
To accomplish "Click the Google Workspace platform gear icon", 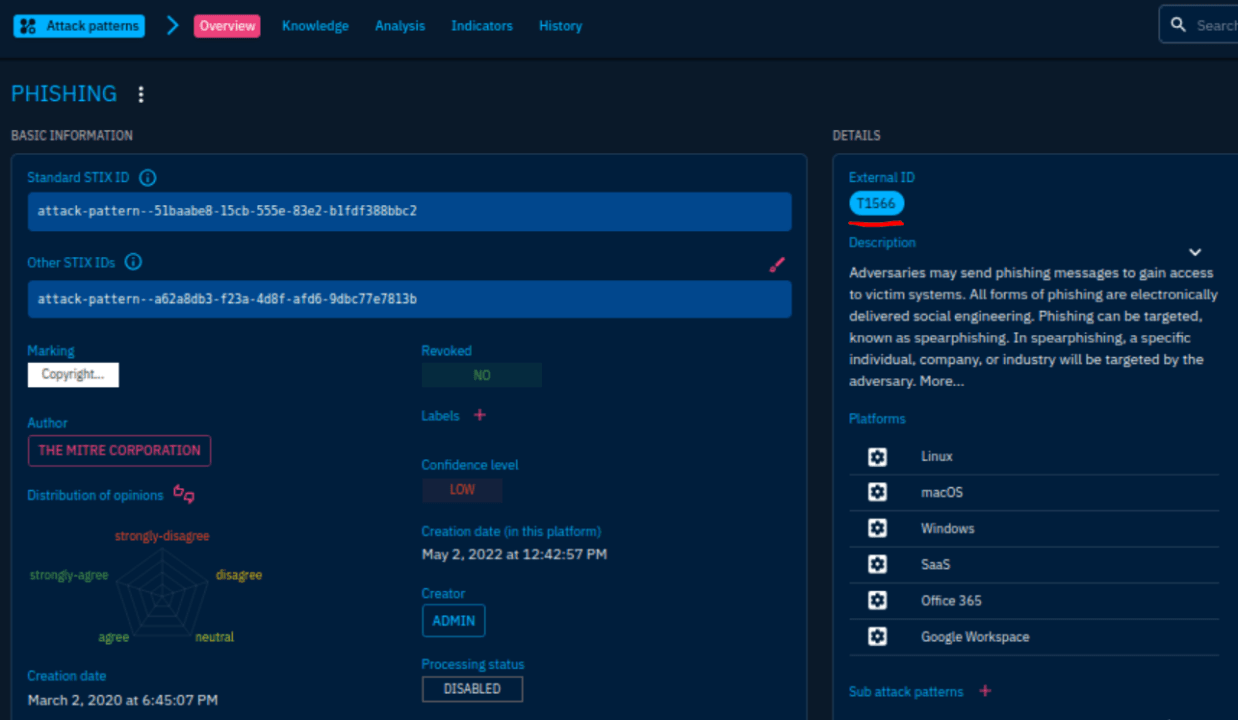I will (877, 636).
